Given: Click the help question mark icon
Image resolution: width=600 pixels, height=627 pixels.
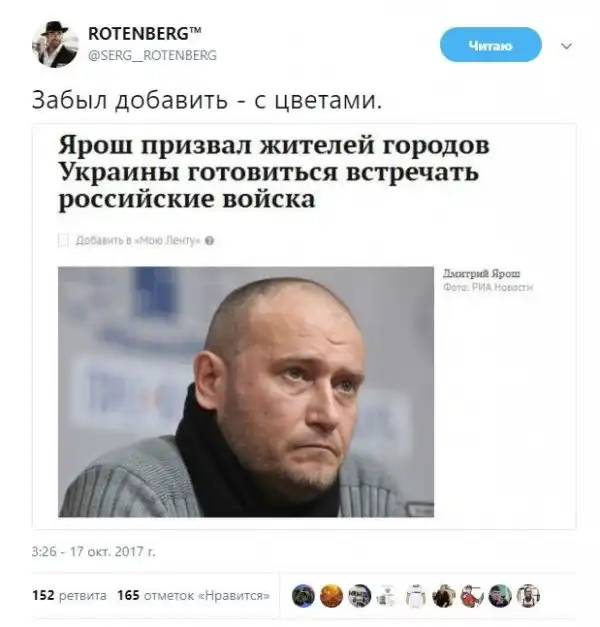Looking at the screenshot, I should [210, 241].
